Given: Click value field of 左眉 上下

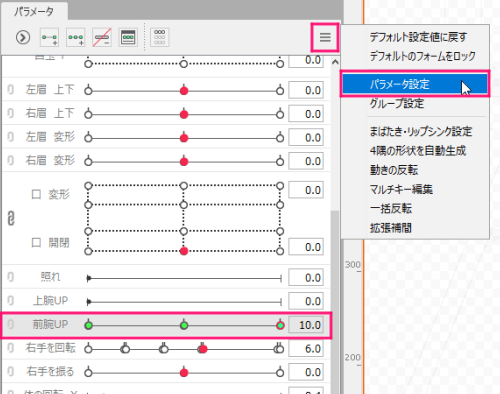Looking at the screenshot, I should (x=306, y=90).
